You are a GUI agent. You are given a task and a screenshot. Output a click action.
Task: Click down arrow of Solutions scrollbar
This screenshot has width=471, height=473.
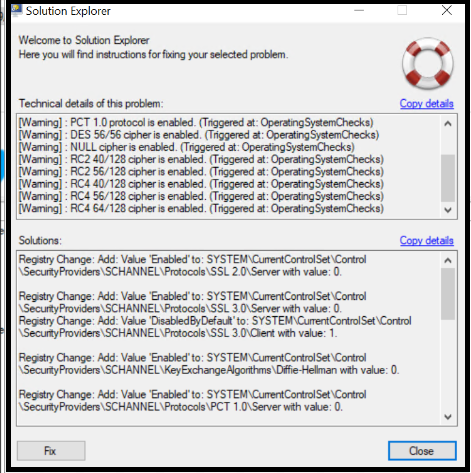point(448,416)
